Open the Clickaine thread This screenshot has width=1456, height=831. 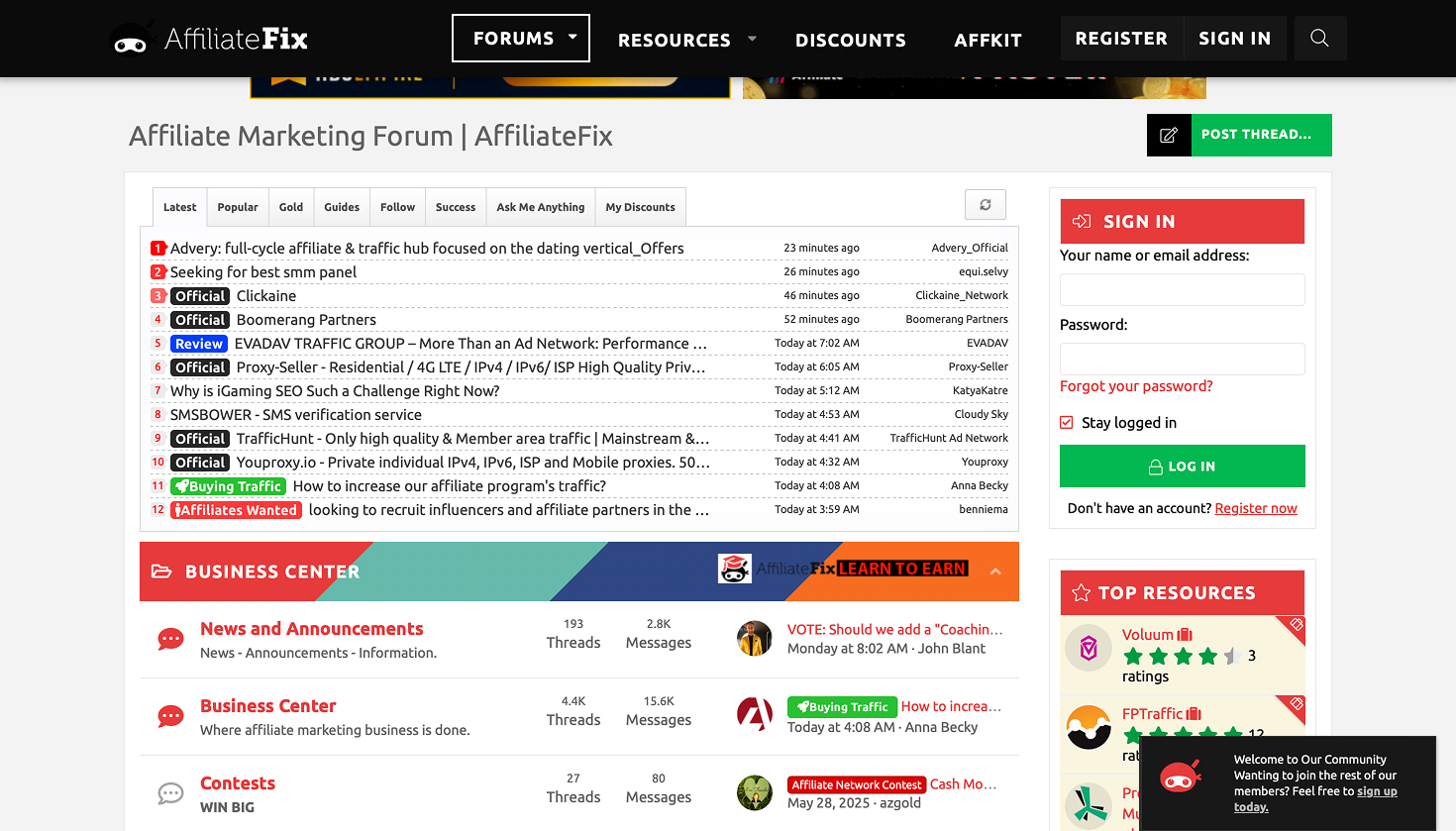(266, 296)
